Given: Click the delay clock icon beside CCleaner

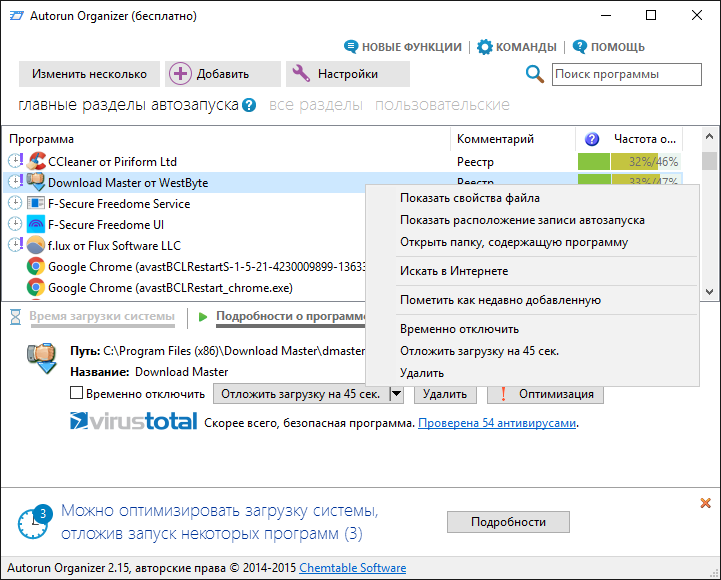Looking at the screenshot, I should pyautogui.click(x=15, y=161).
